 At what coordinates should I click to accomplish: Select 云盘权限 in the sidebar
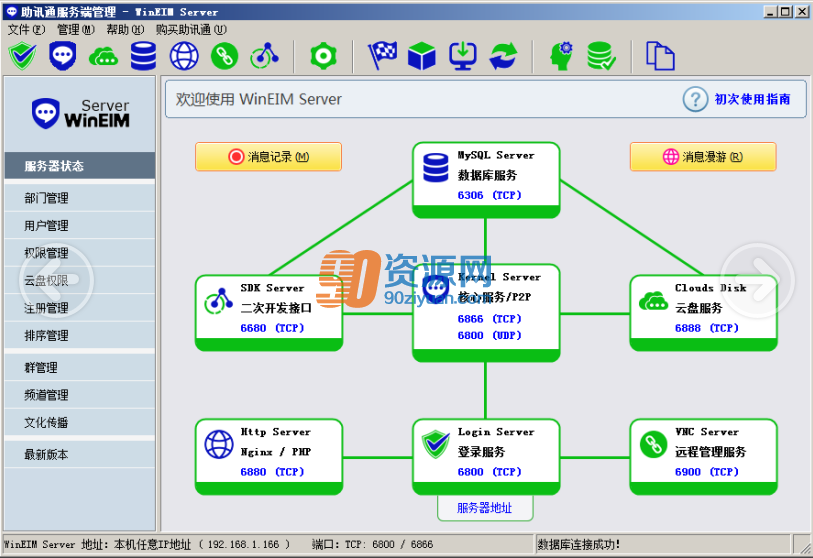tap(80, 280)
